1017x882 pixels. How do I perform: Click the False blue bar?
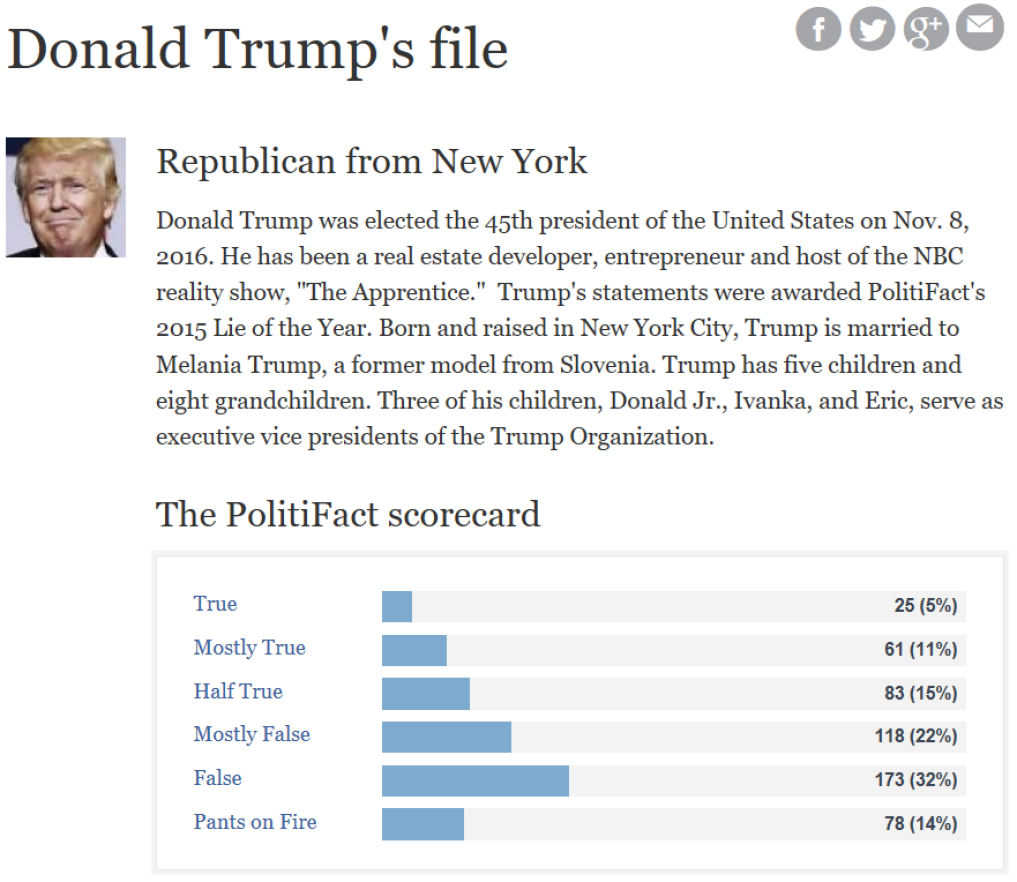click(475, 781)
